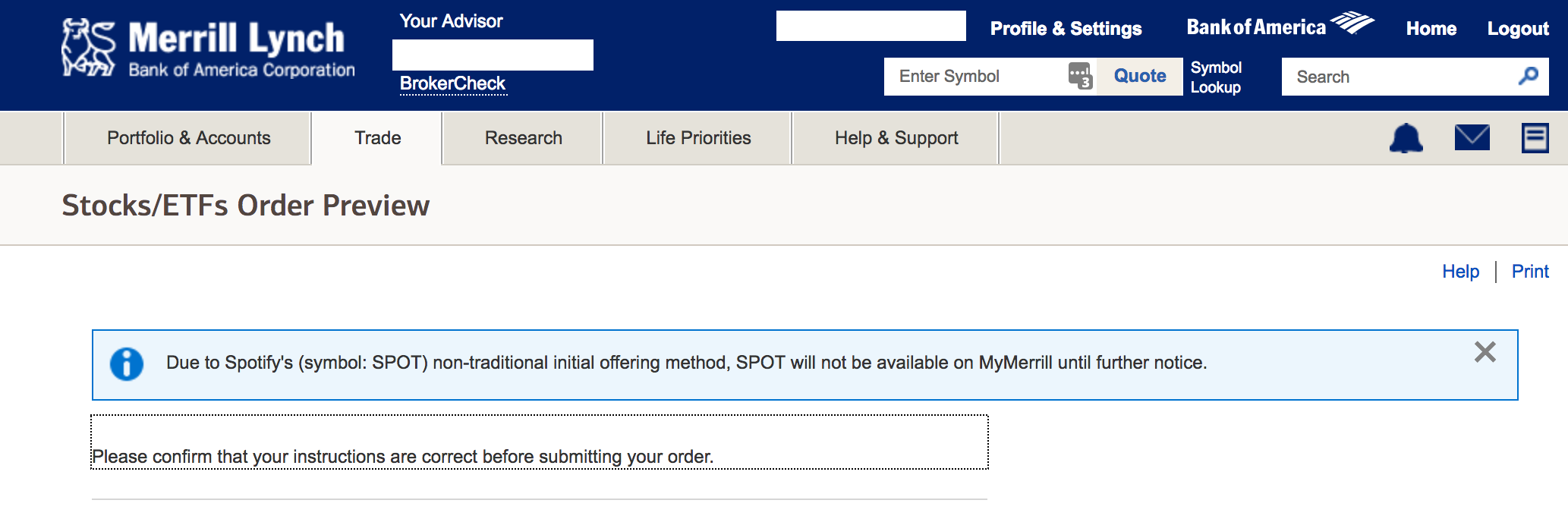Image resolution: width=1568 pixels, height=519 pixels.
Task: Open the Help & Support tab
Action: (896, 138)
